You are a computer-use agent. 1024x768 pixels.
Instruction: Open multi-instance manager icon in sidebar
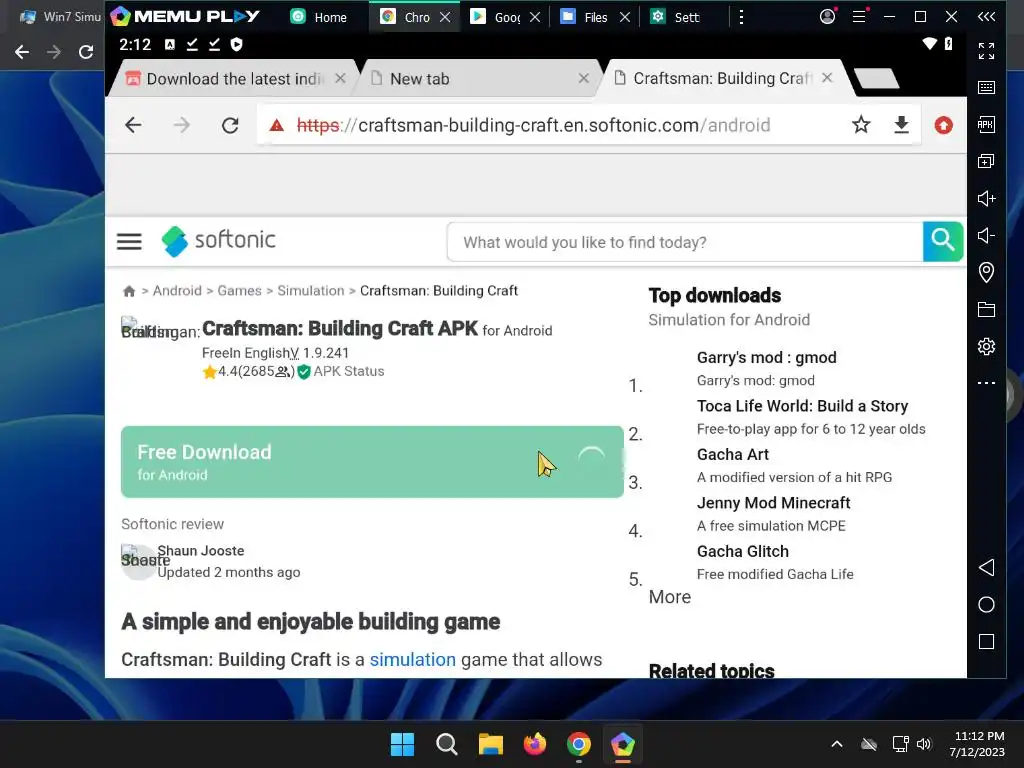986,161
